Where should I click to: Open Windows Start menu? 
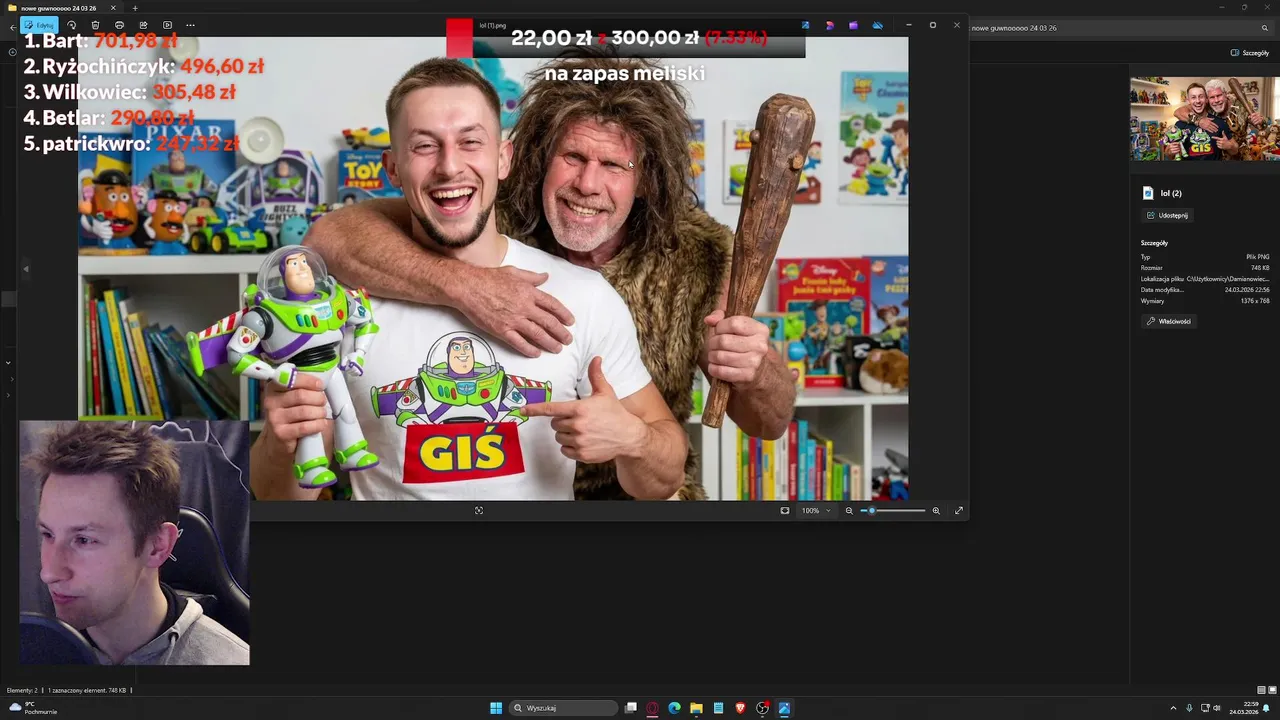tap(496, 708)
